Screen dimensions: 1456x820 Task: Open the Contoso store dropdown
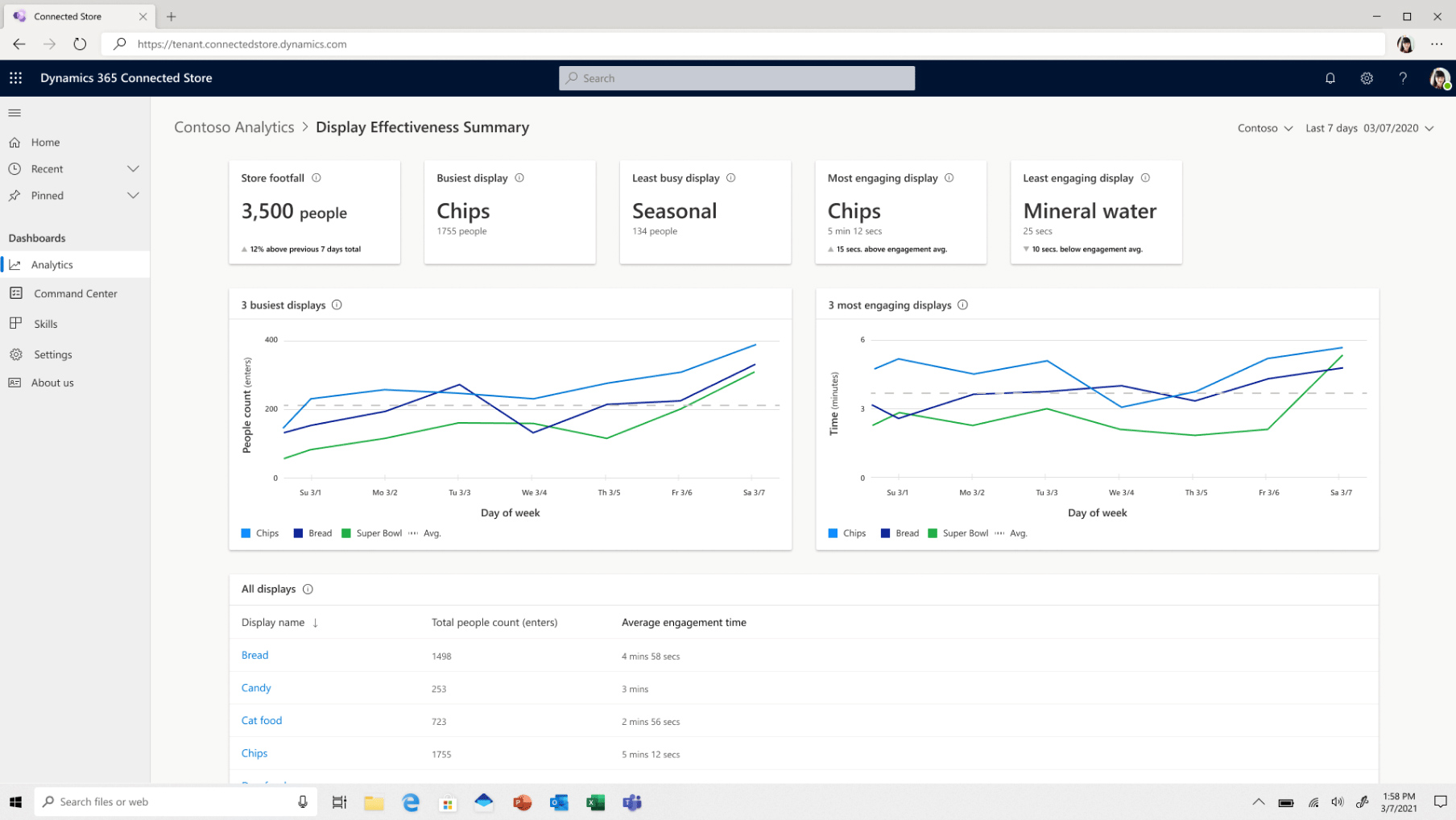coord(1264,128)
